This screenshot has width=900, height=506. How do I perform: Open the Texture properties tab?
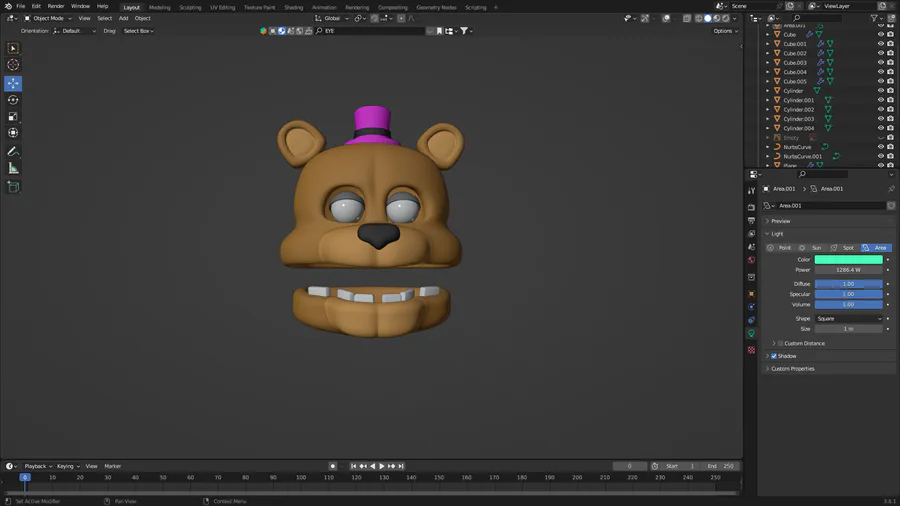(x=751, y=350)
